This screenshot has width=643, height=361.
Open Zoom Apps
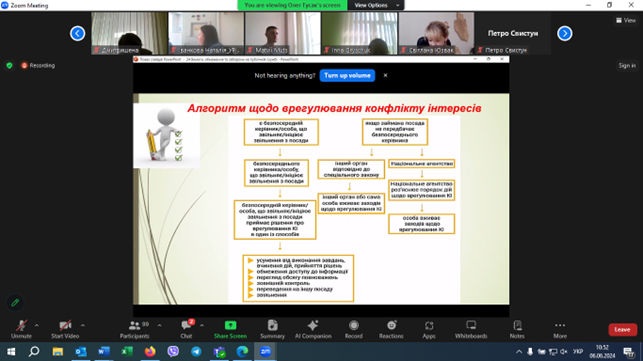pyautogui.click(x=429, y=329)
